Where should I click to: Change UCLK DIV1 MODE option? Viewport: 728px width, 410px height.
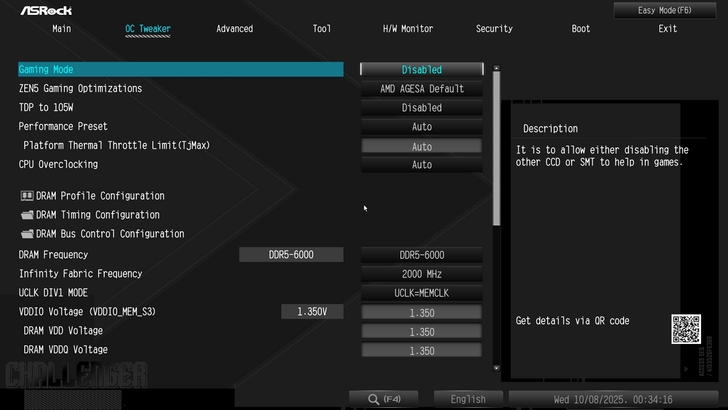[421, 293]
